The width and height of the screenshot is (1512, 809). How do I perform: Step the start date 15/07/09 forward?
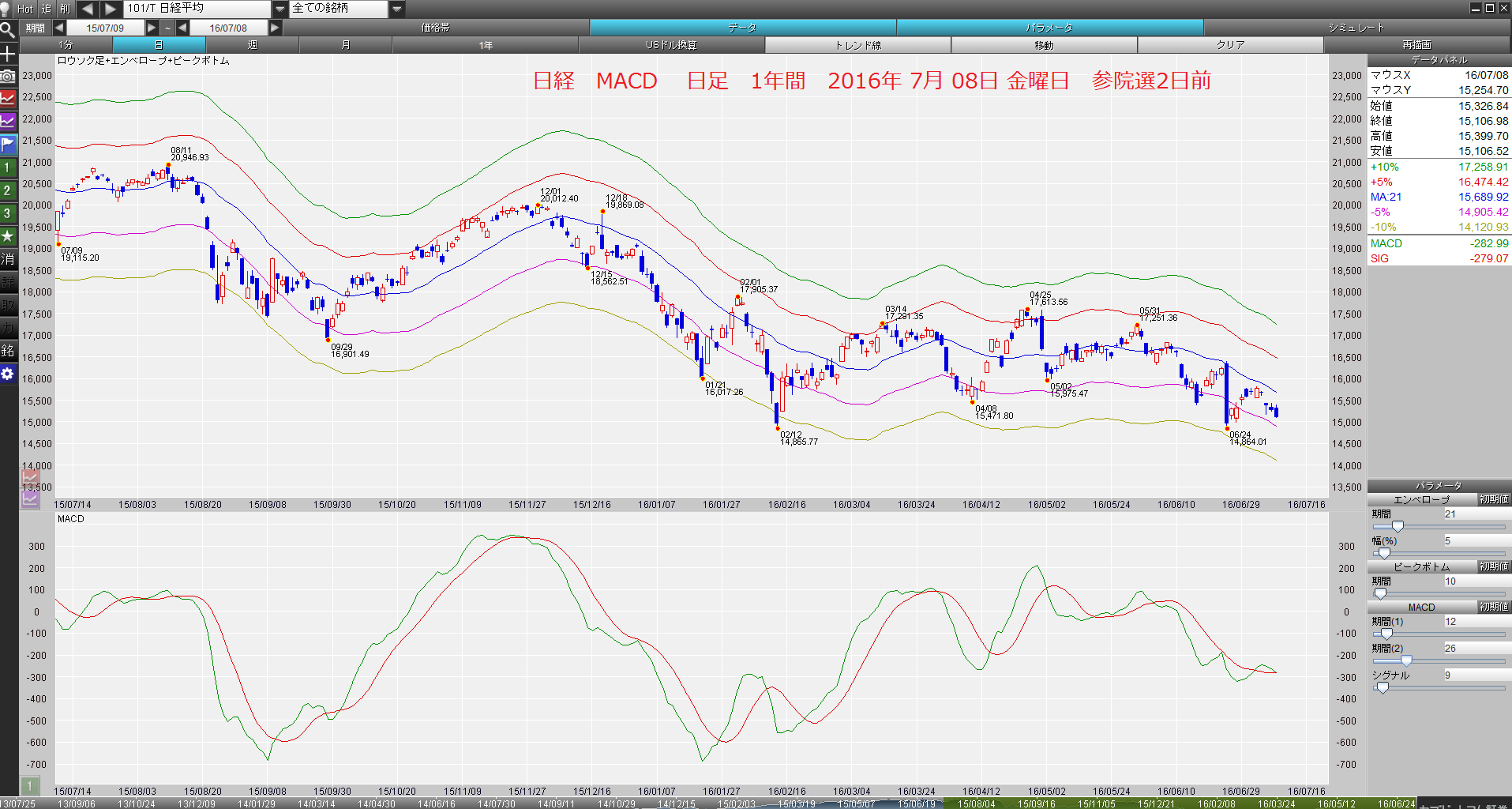(x=152, y=28)
